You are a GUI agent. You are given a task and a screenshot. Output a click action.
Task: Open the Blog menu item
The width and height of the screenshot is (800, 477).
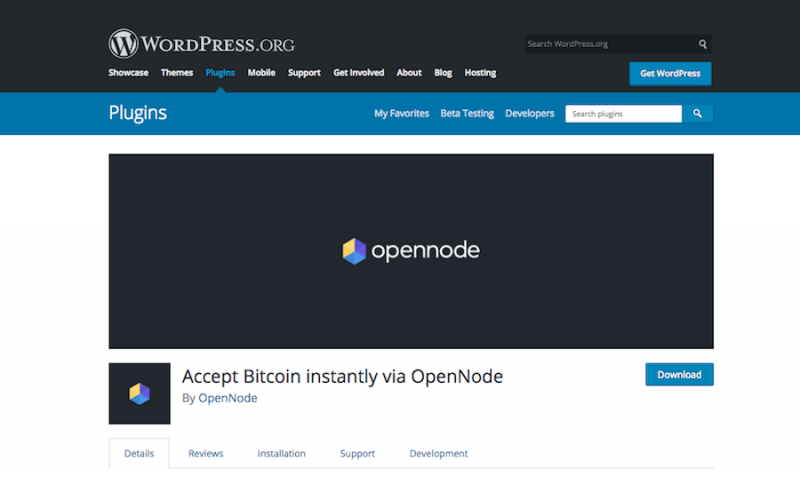coord(443,72)
